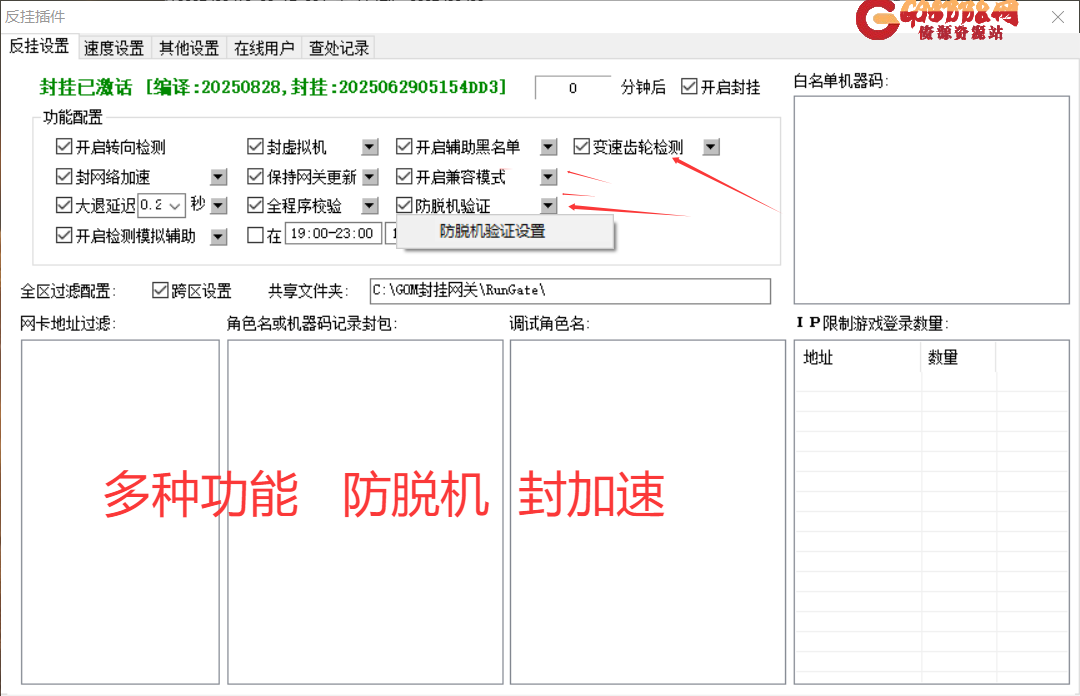Expand the 大退延迟 seconds combo box
This screenshot has width=1080, height=696.
[175, 206]
